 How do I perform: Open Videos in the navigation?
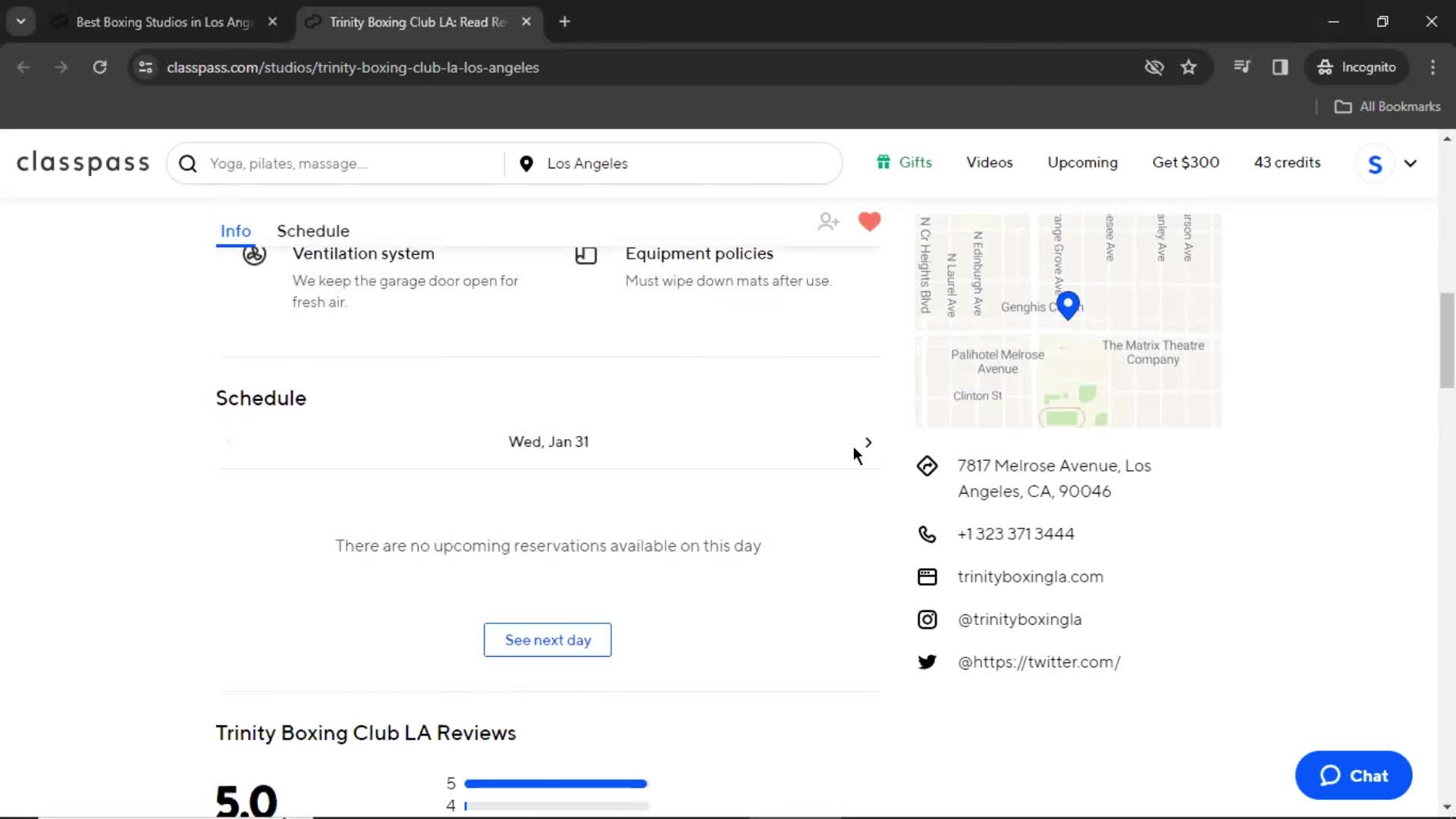click(989, 162)
